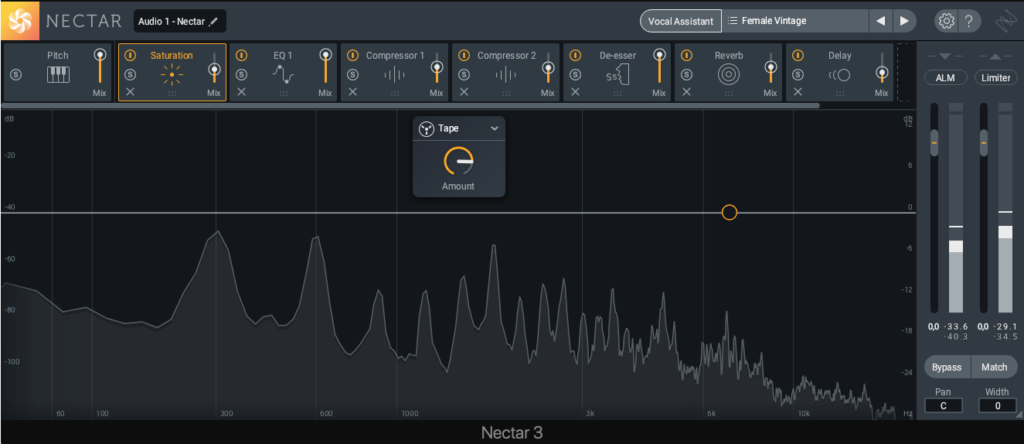Select the Saturation module sunburst icon
The height and width of the screenshot is (444, 1024).
pyautogui.click(x=172, y=76)
